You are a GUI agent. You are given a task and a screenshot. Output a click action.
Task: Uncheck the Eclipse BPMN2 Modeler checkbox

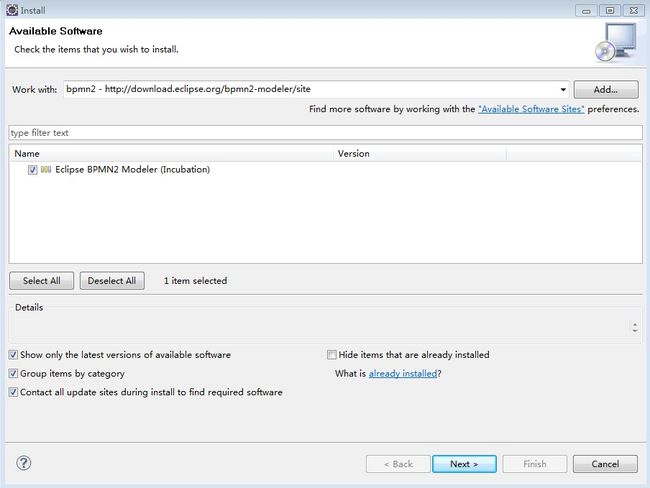tap(32, 170)
